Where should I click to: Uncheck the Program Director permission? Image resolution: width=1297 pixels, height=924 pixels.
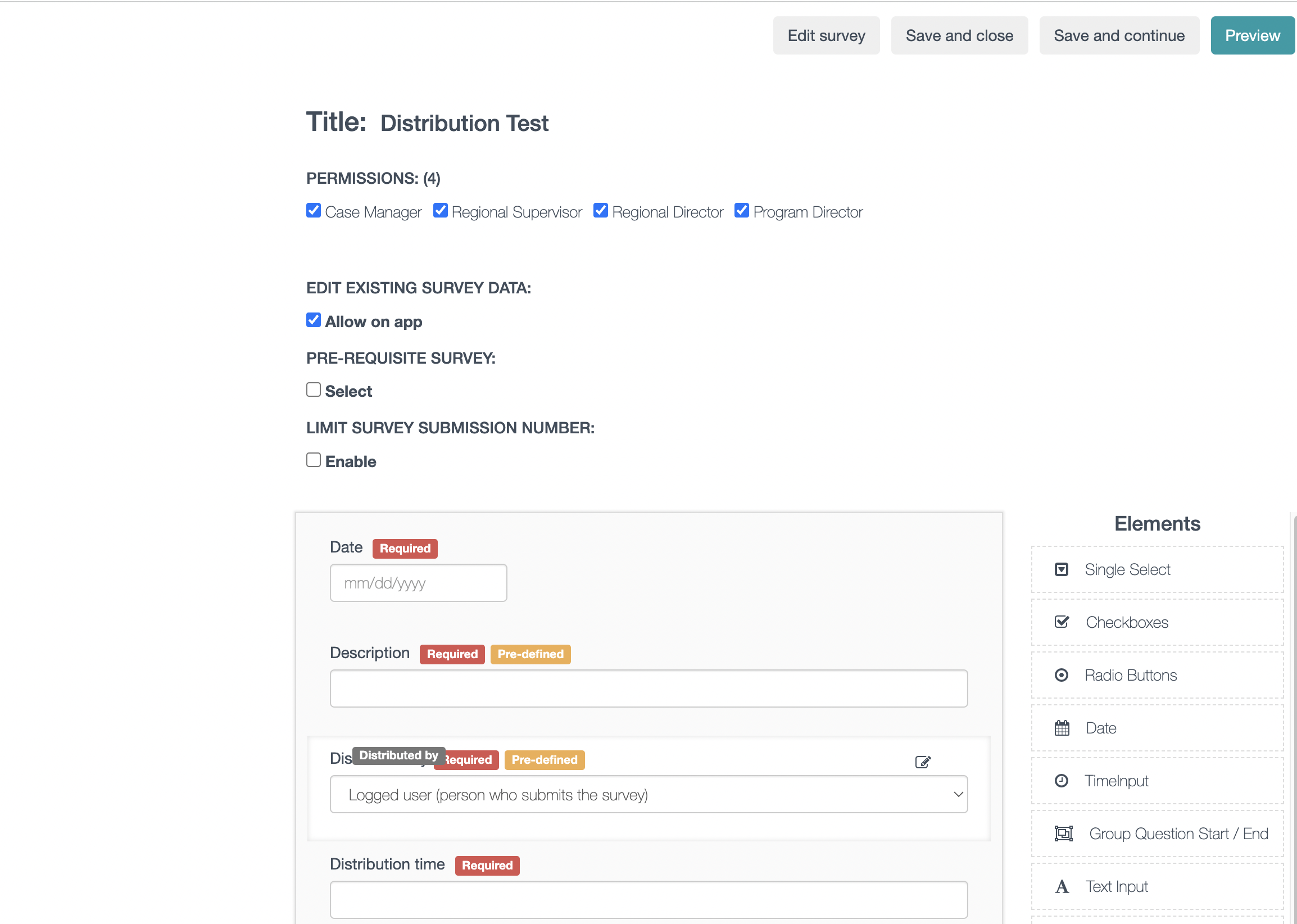pos(741,211)
